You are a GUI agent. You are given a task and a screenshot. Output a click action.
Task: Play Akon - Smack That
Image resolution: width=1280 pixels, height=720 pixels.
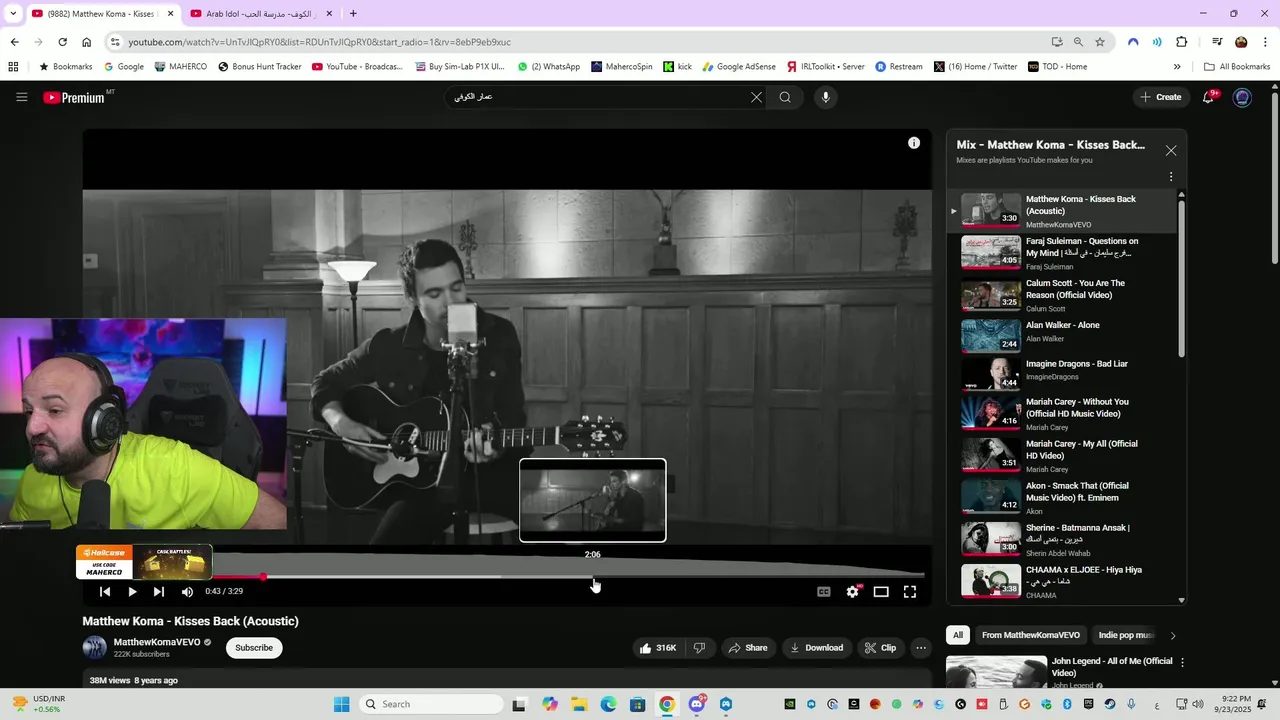click(x=1064, y=497)
